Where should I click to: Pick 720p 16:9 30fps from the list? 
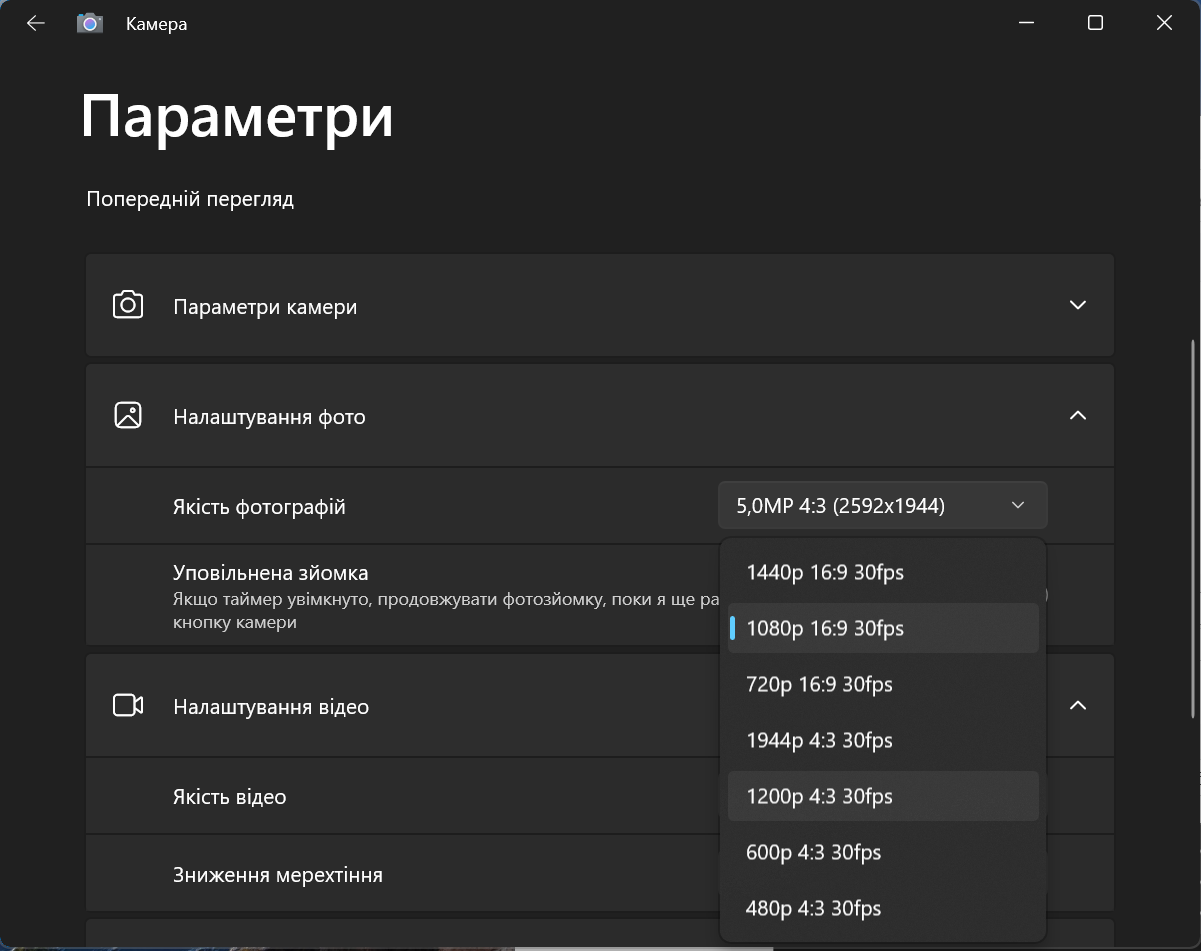pyautogui.click(x=883, y=685)
